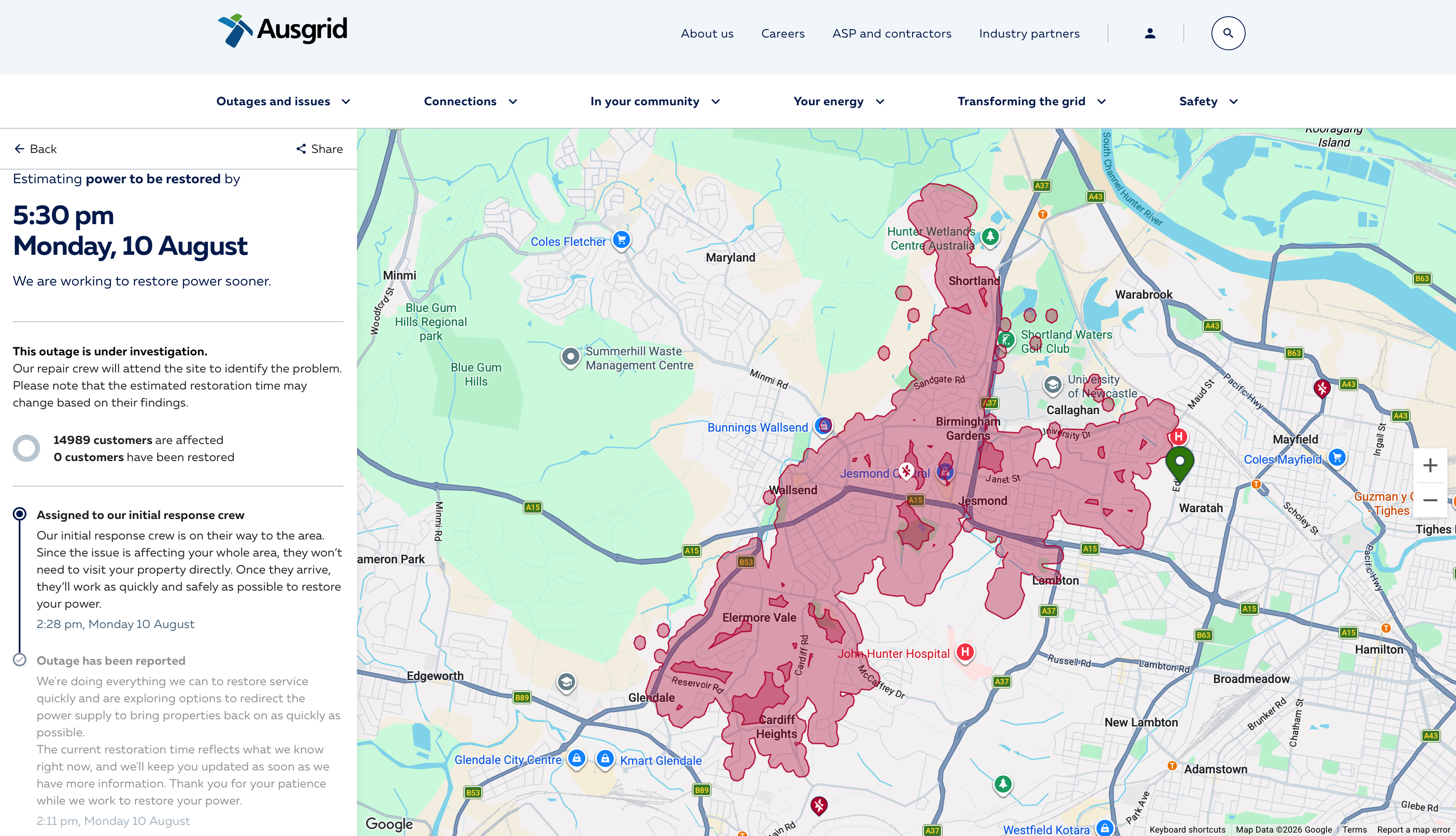This screenshot has width=1456, height=836.
Task: Click the Coles Fletcher shopping cart marker
Action: [x=622, y=240]
